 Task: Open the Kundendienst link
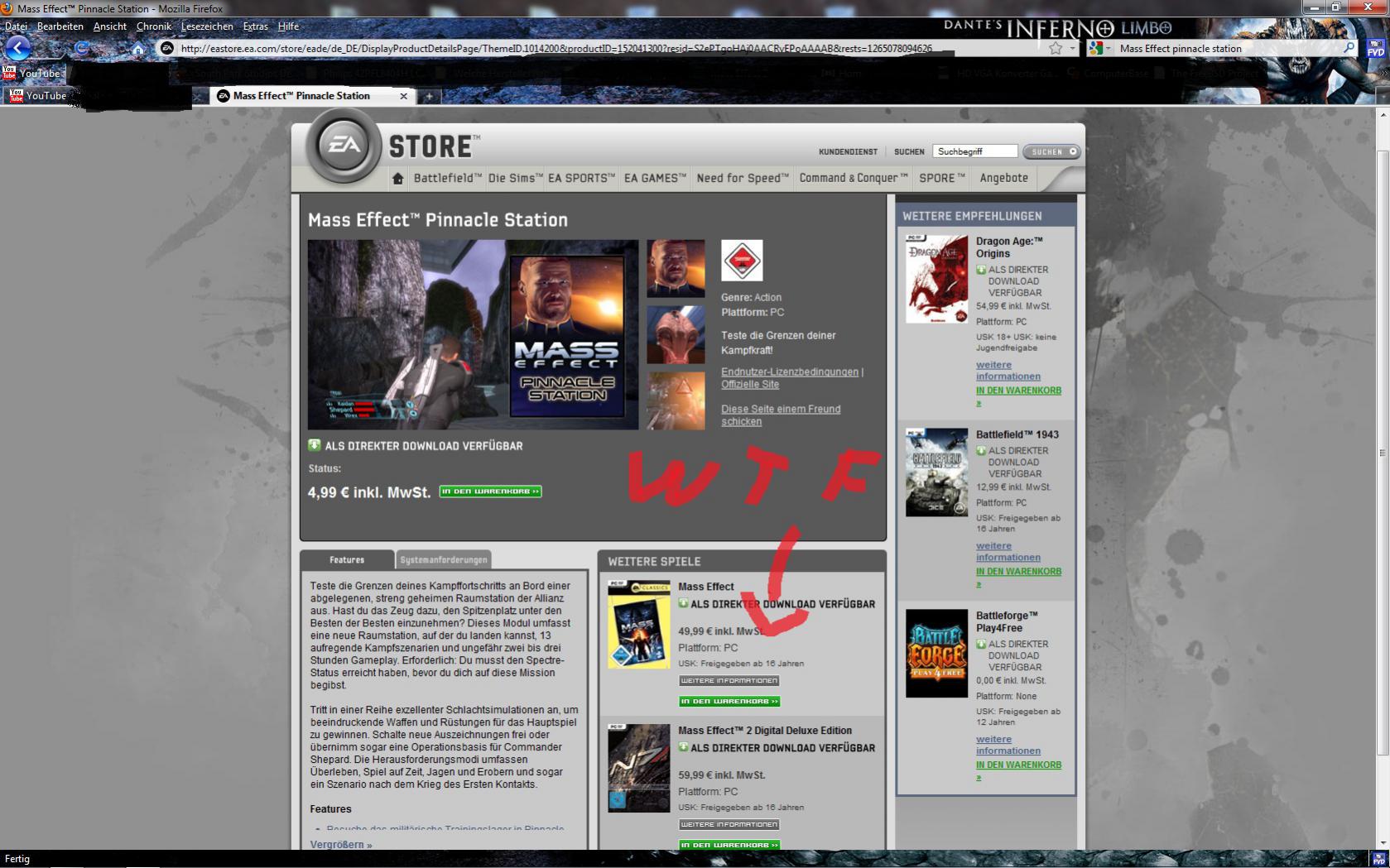(848, 151)
